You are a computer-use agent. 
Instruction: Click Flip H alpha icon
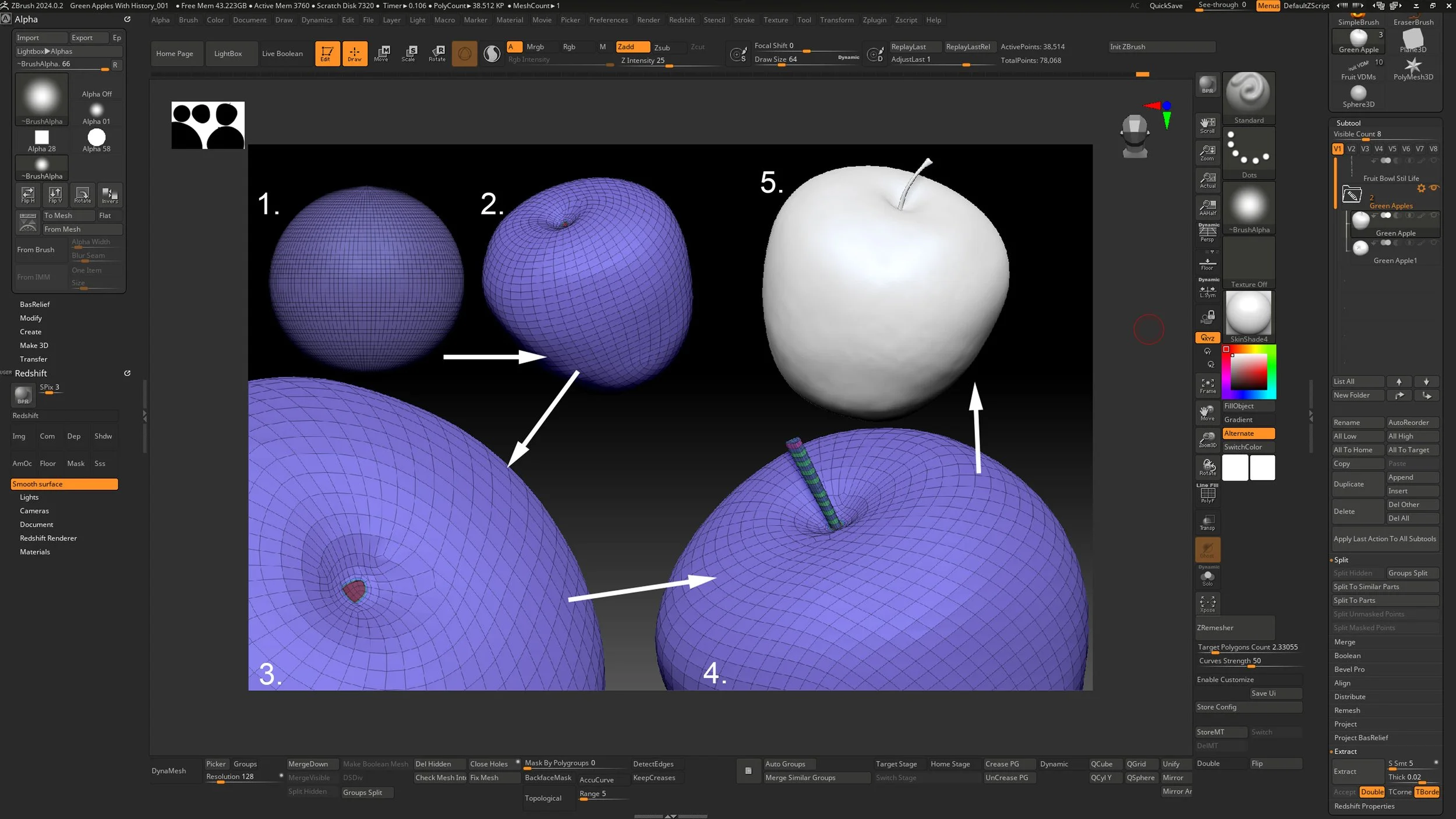[x=27, y=195]
